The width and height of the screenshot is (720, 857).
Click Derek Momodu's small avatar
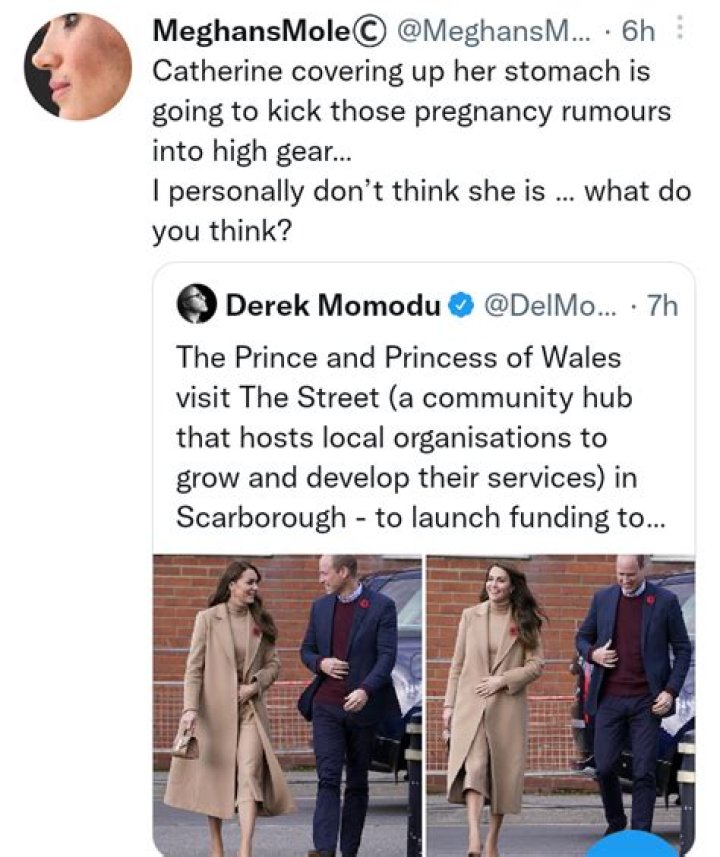(197, 304)
